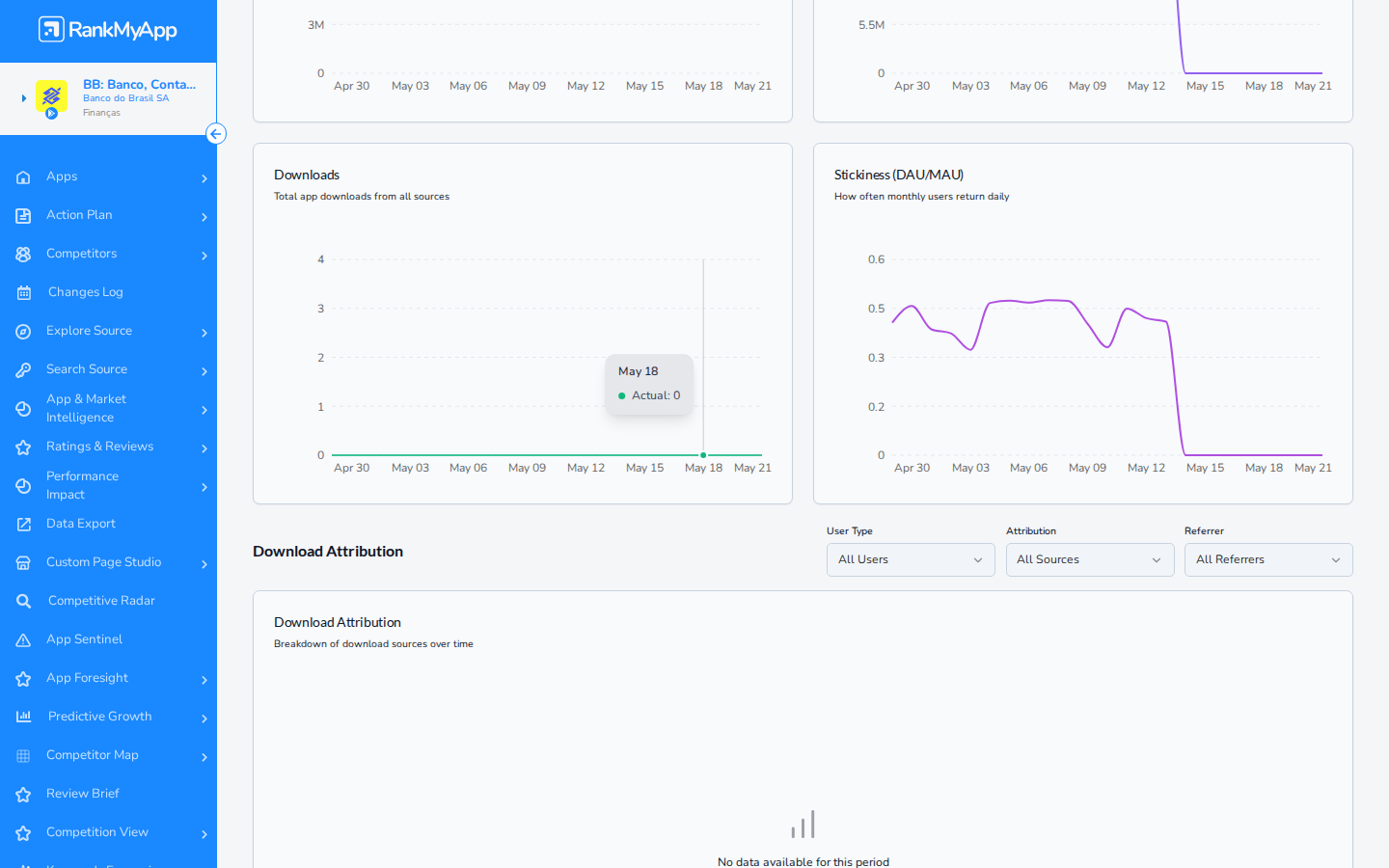The width and height of the screenshot is (1389, 868).
Task: Click the Action Plan document icon
Action: click(23, 216)
